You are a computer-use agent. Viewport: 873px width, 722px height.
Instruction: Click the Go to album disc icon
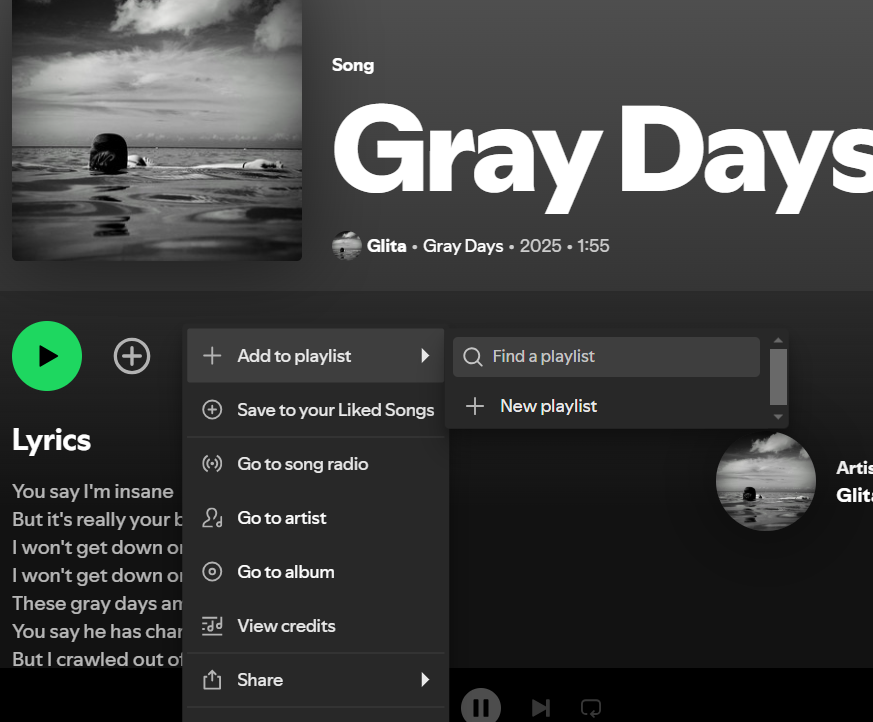(x=212, y=572)
